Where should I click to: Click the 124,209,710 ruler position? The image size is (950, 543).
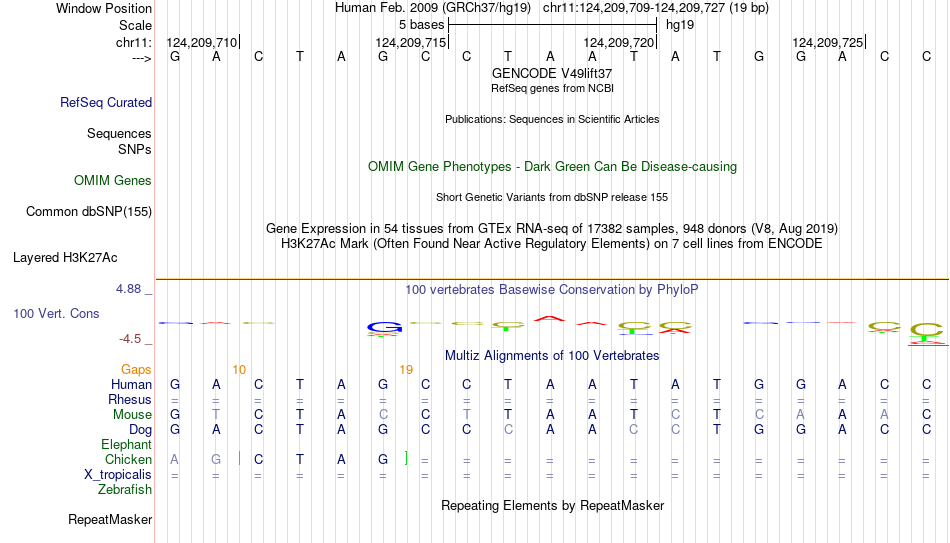(x=202, y=42)
